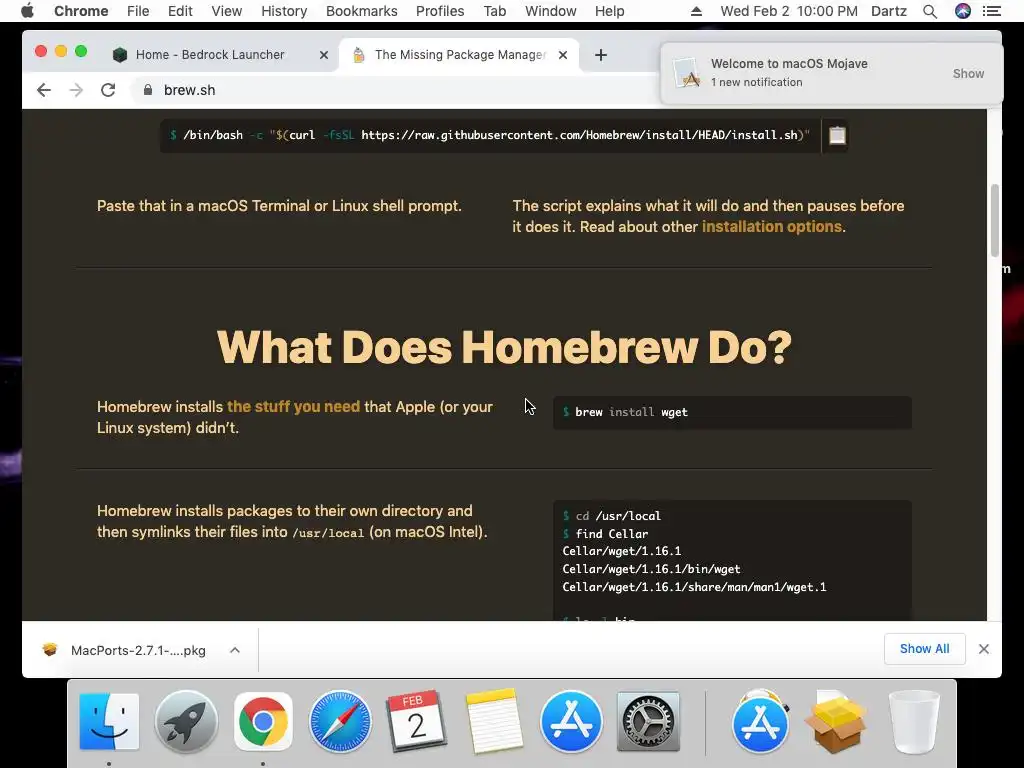
Task: Click the date and time in menu bar
Action: pos(789,11)
